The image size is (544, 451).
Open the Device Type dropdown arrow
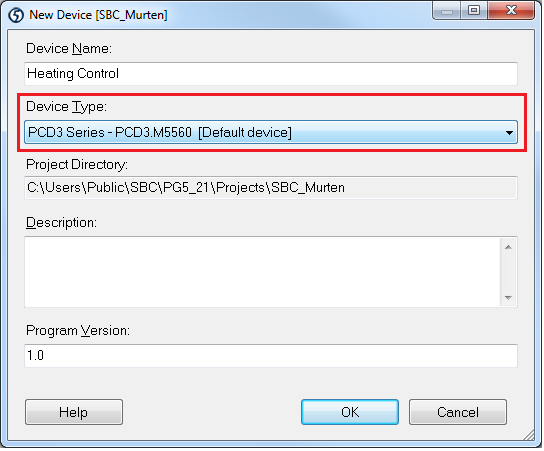[509, 133]
